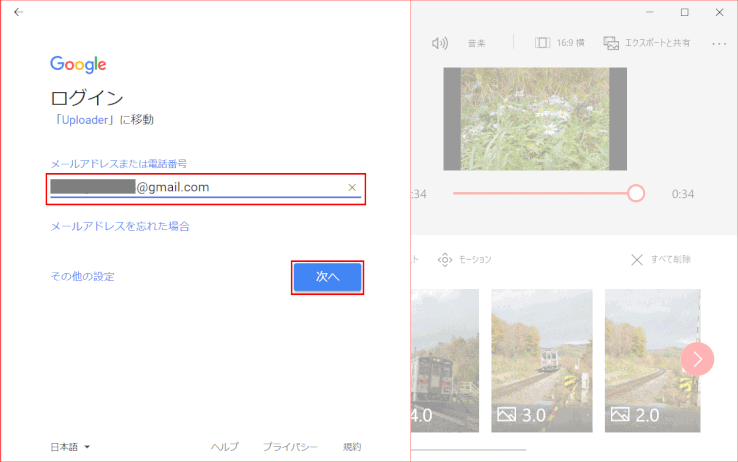This screenshot has height=462, width=738.
Task: Expand the 日本語 language dropdown
Action: coord(70,447)
